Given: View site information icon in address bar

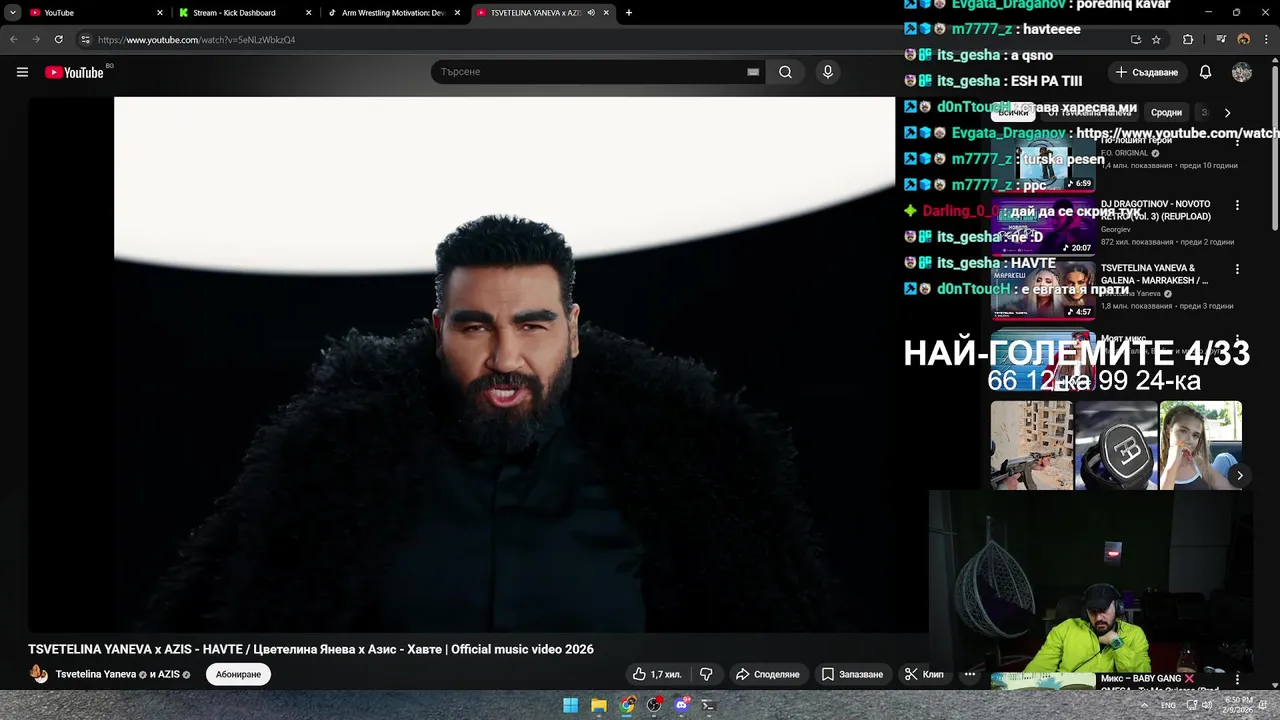Looking at the screenshot, I should [x=85, y=40].
